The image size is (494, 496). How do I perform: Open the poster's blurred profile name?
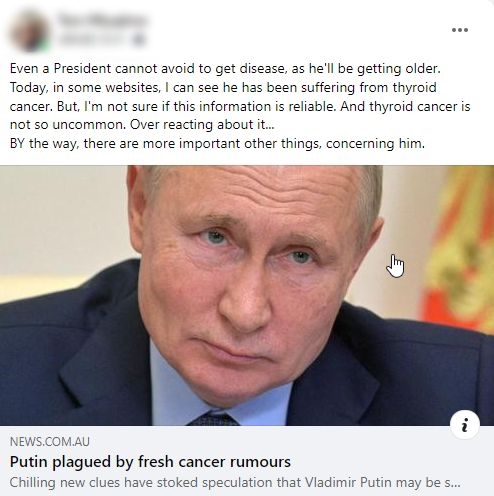pyautogui.click(x=102, y=20)
